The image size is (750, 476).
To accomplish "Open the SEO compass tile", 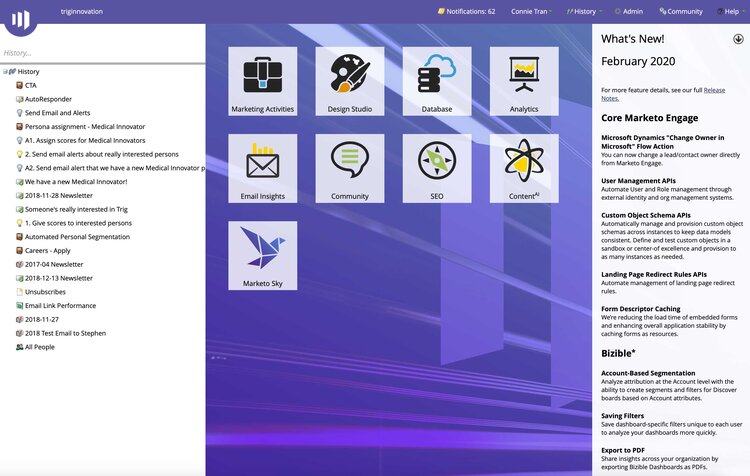I will point(437,168).
